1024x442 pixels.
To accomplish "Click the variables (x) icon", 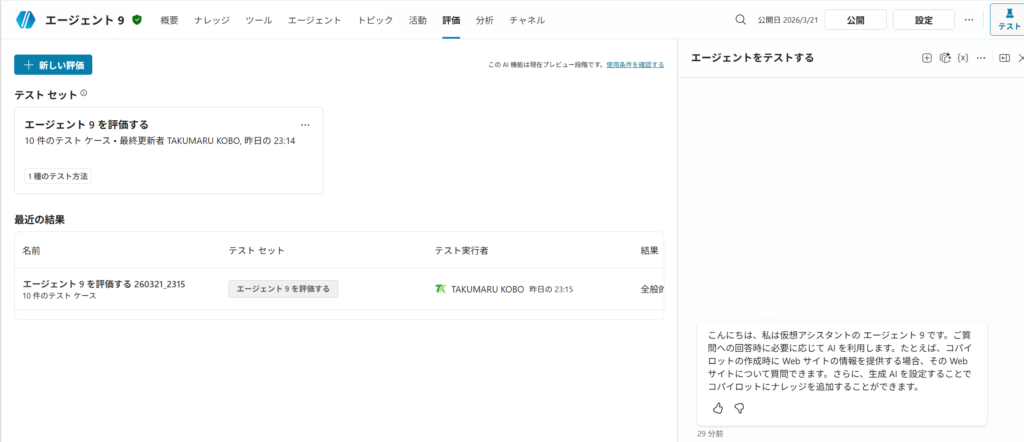I will (x=963, y=58).
